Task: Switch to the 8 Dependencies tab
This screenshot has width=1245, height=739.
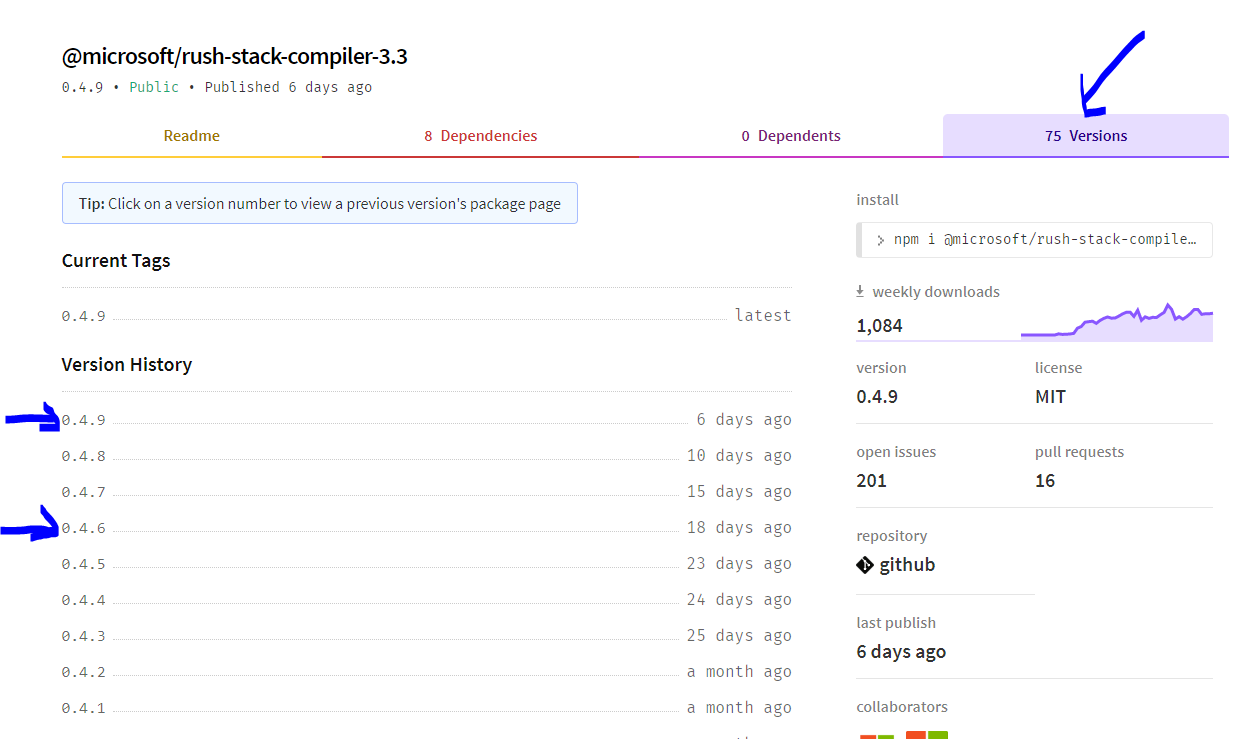Action: tap(481, 136)
